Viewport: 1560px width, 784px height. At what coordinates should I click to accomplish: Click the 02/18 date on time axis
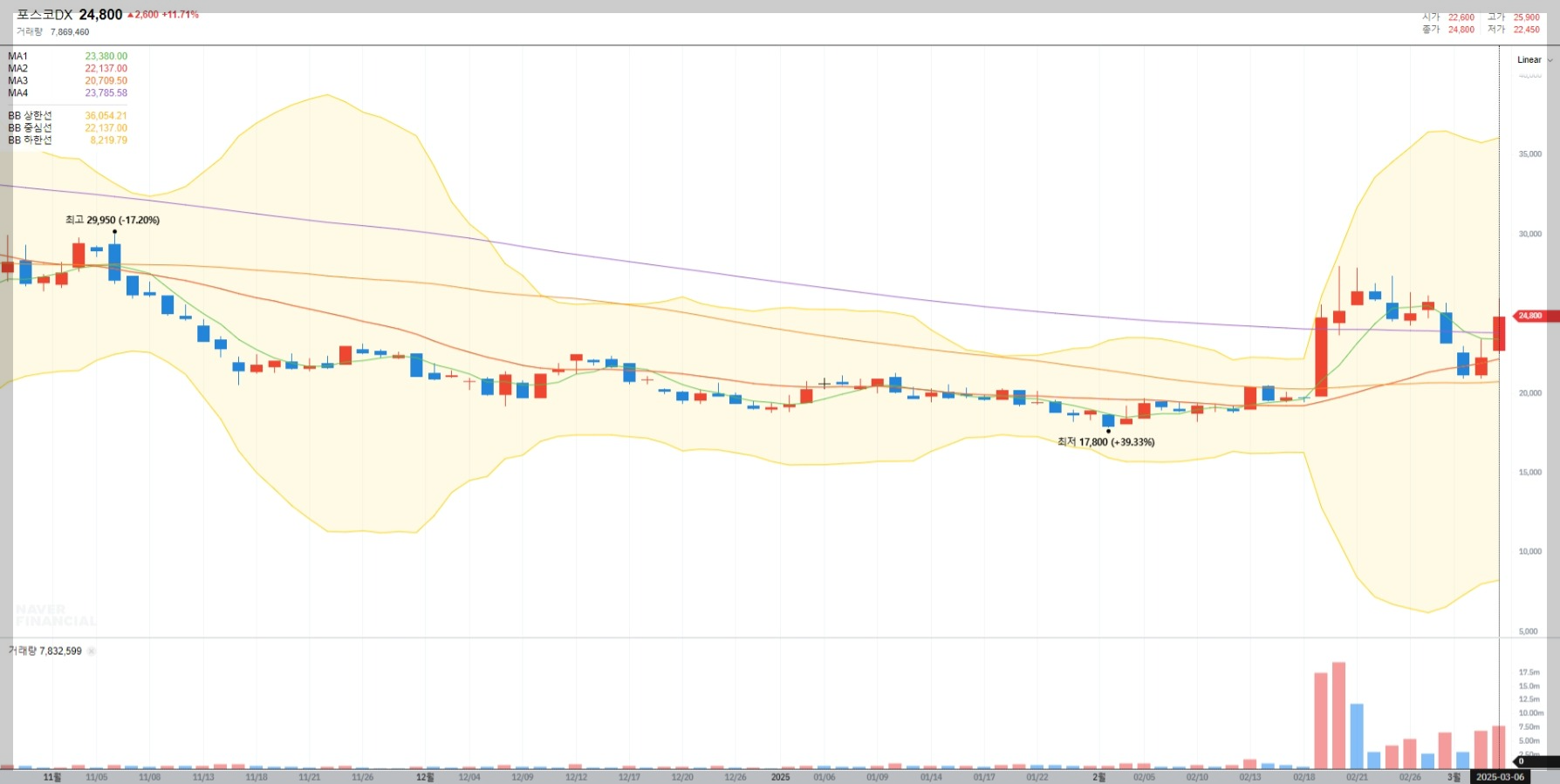[1303, 777]
